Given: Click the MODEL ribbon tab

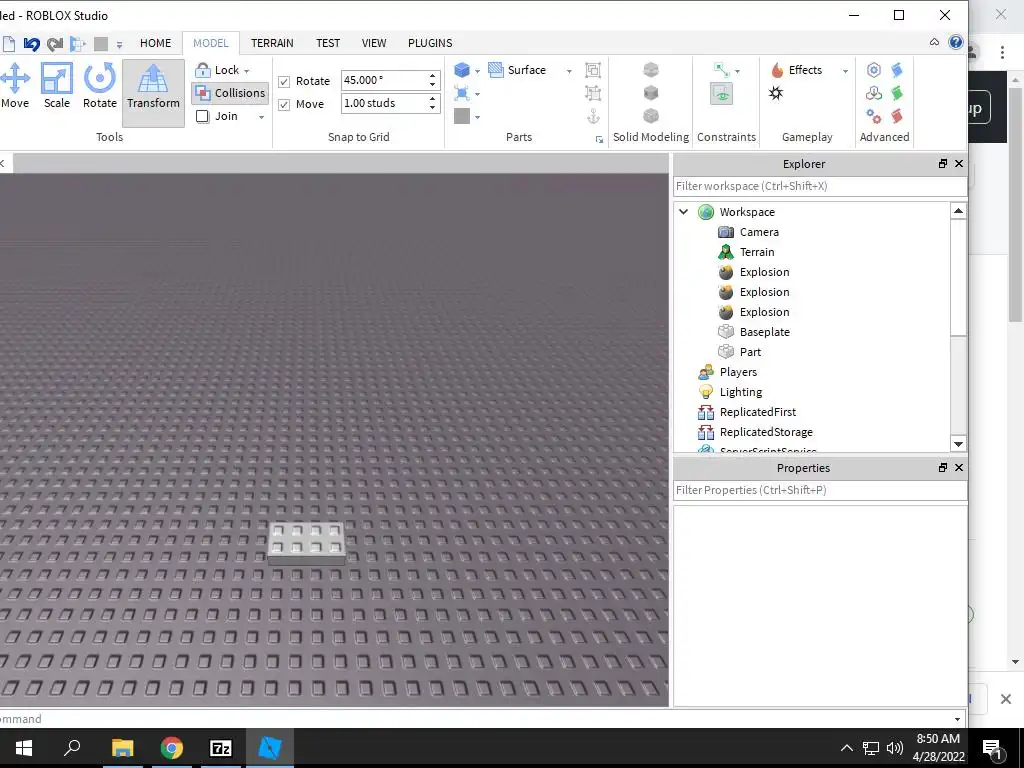Looking at the screenshot, I should [x=211, y=43].
